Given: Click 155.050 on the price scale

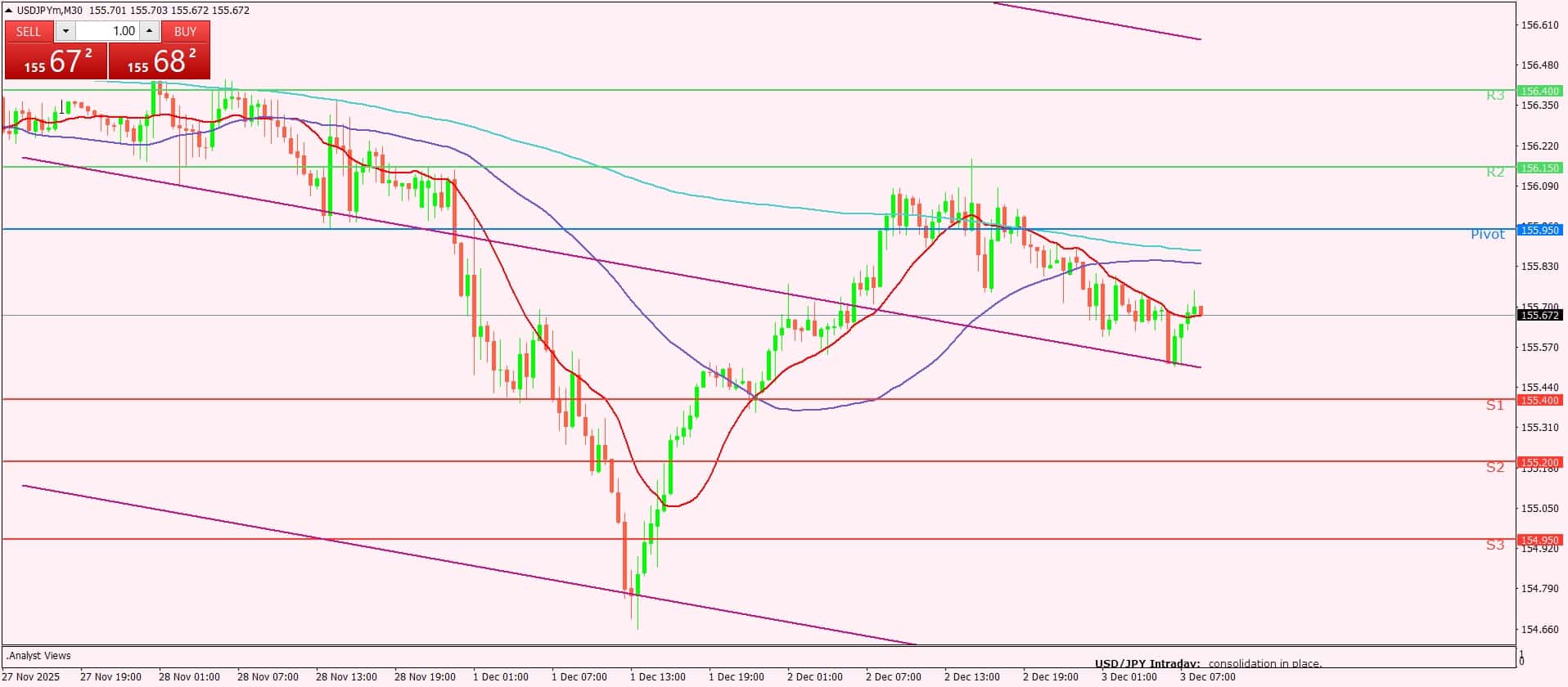Looking at the screenshot, I should (1539, 509).
